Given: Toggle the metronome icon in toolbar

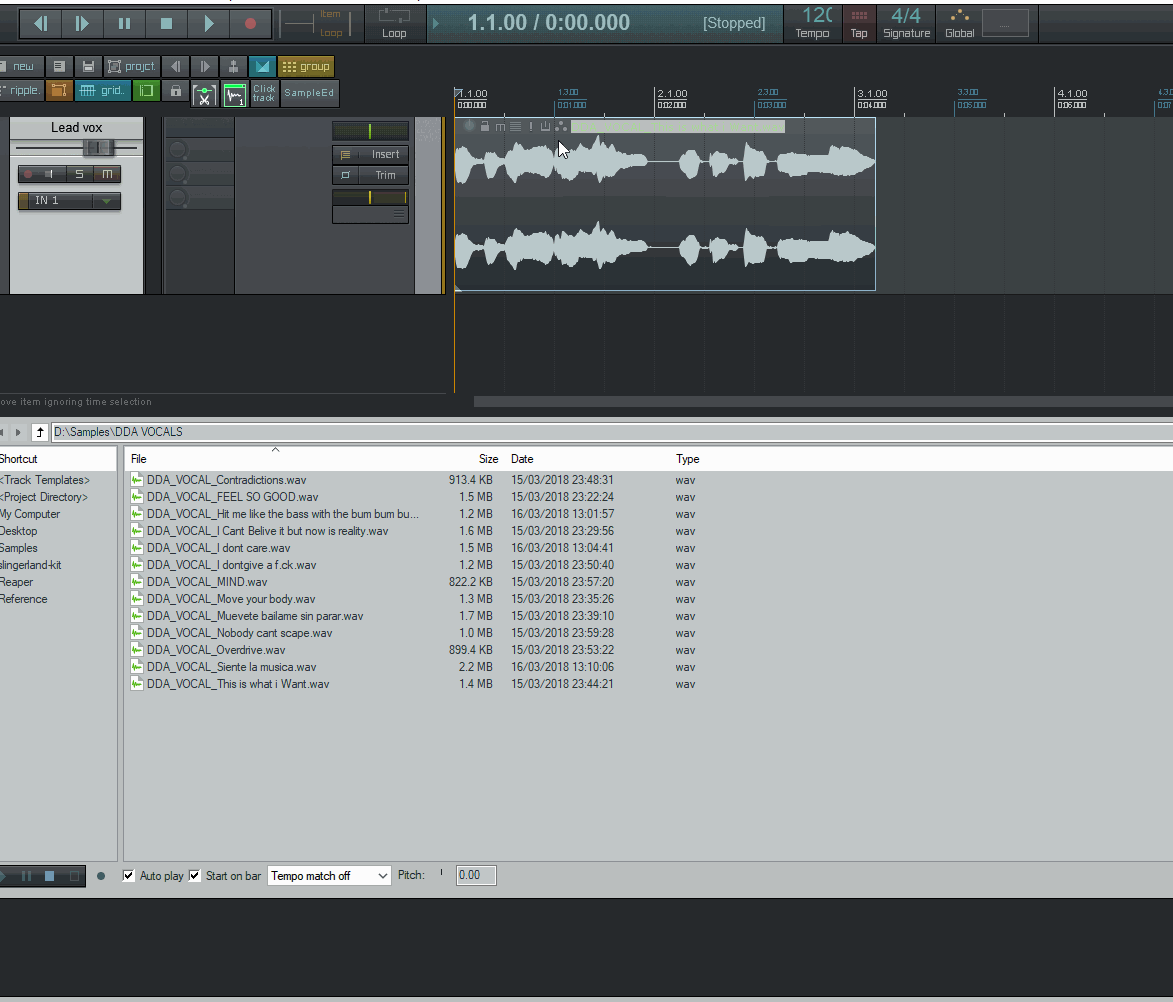Looking at the screenshot, I should [233, 67].
